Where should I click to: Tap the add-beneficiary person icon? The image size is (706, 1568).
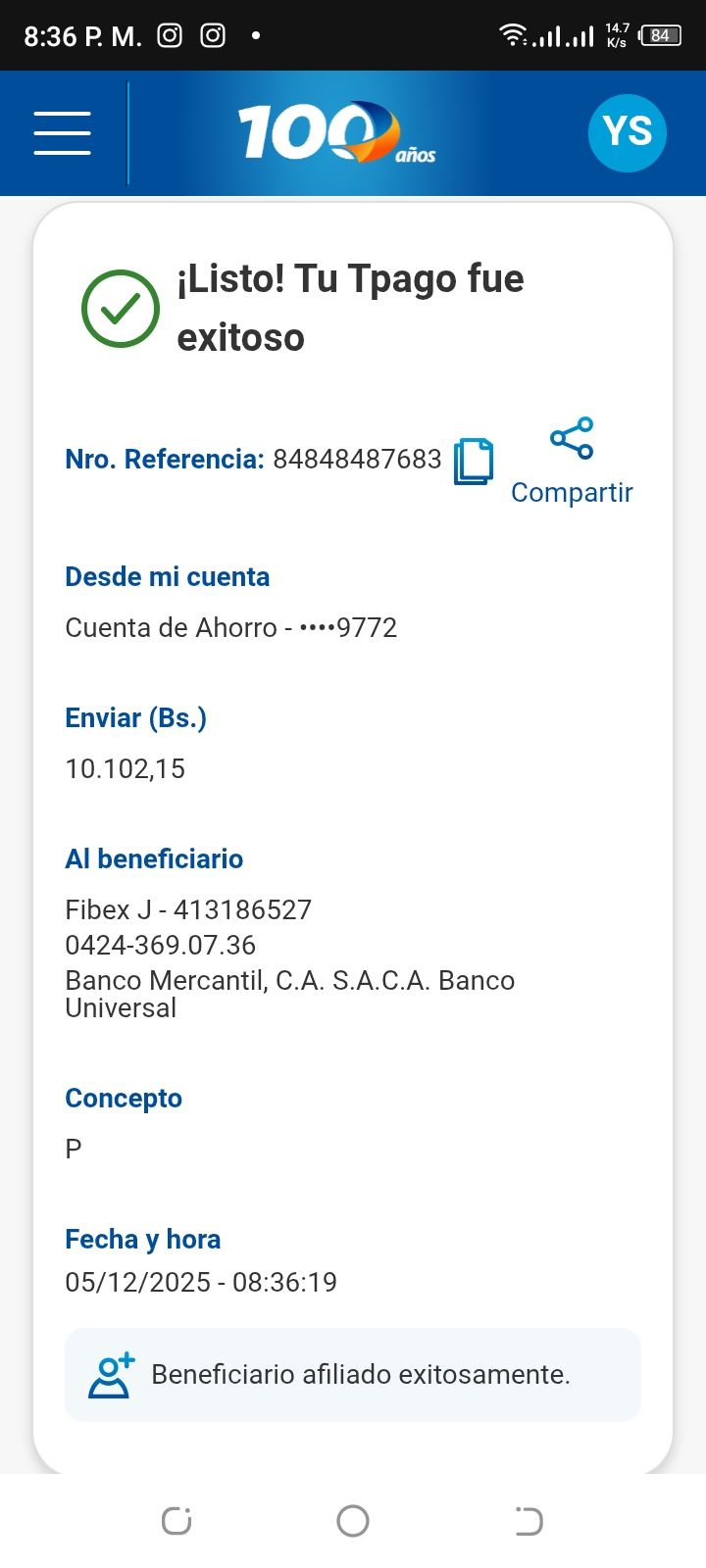pyautogui.click(x=111, y=1375)
